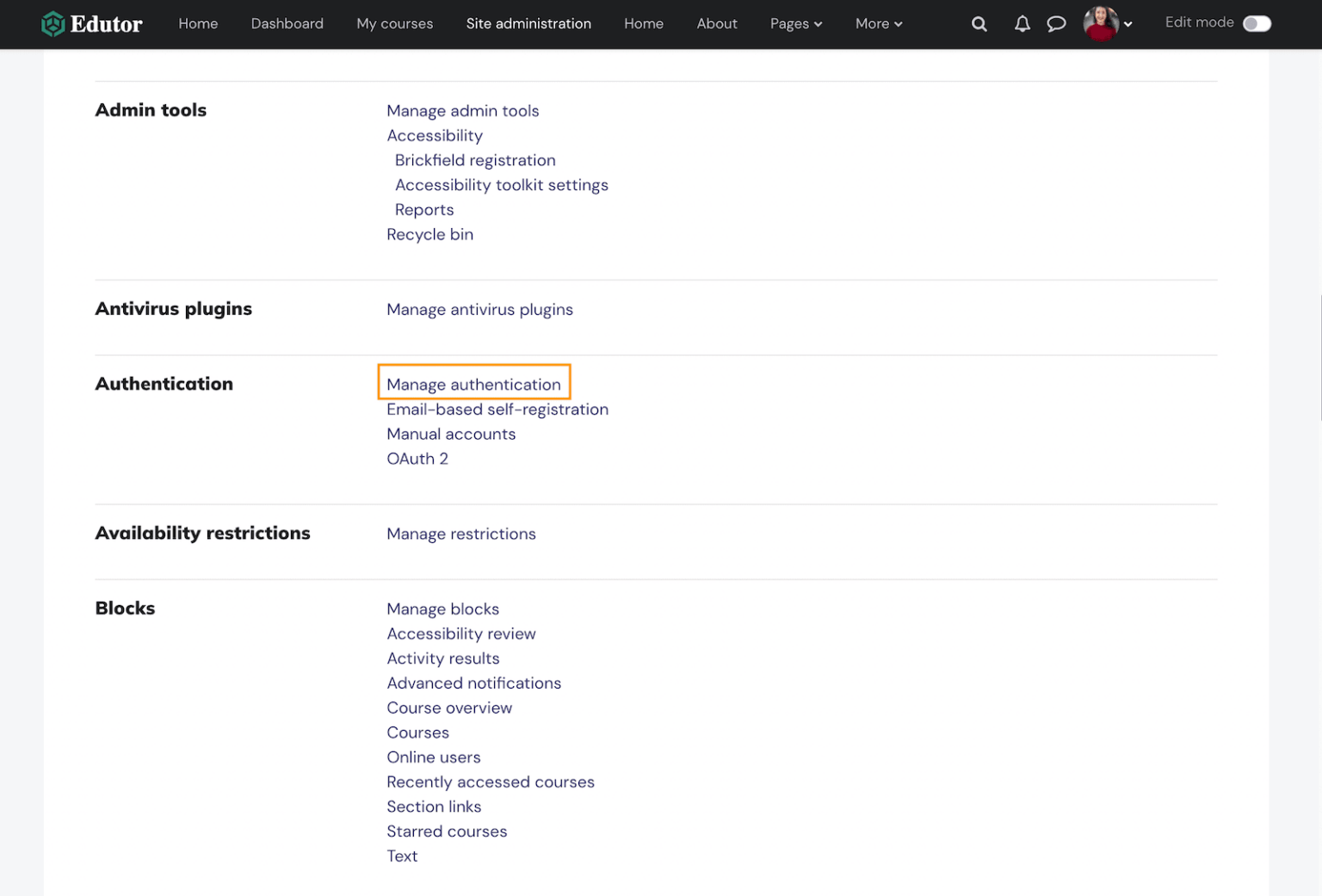Open the More dropdown in the navbar
Screen dimensions: 1322x896
point(878,23)
